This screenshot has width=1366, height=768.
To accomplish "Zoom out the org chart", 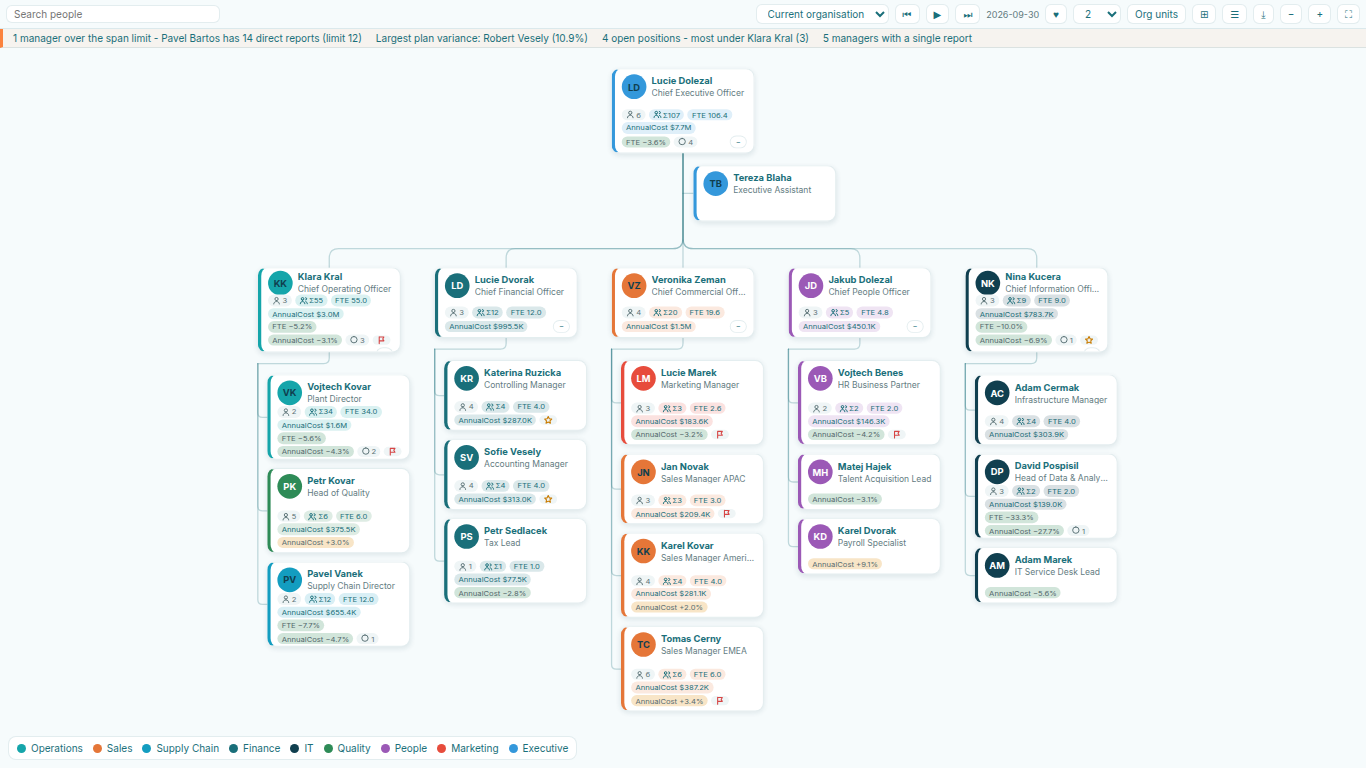I will [1291, 14].
